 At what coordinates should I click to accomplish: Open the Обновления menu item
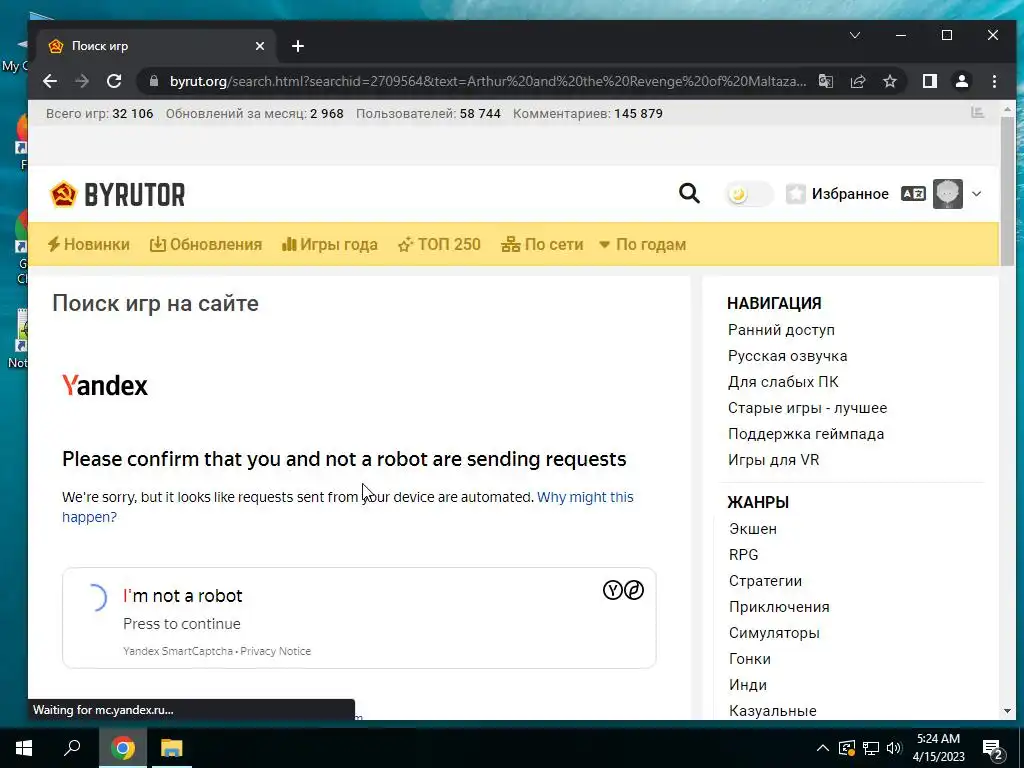pos(206,244)
